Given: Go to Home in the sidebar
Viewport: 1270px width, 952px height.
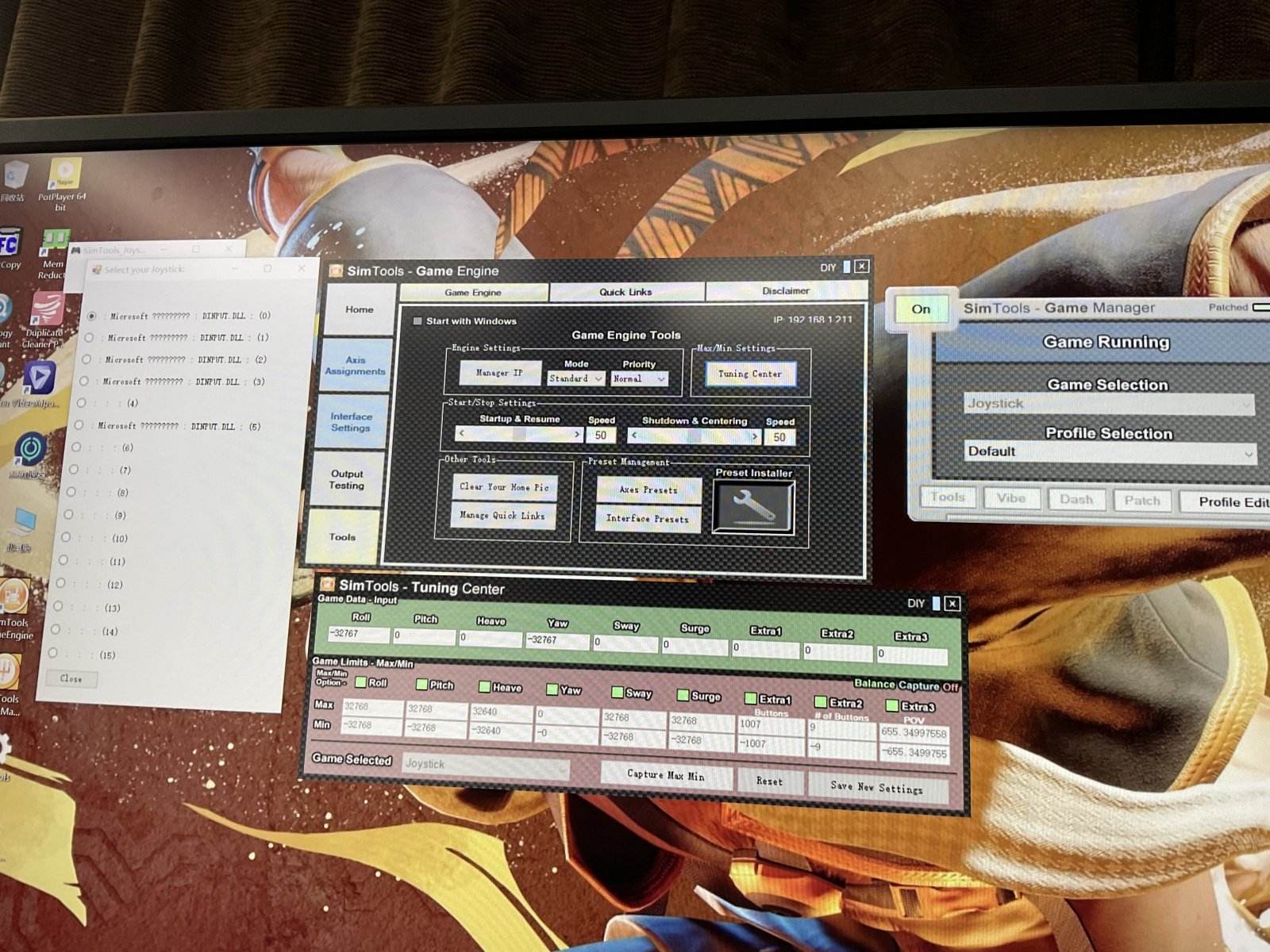Looking at the screenshot, I should pyautogui.click(x=360, y=309).
